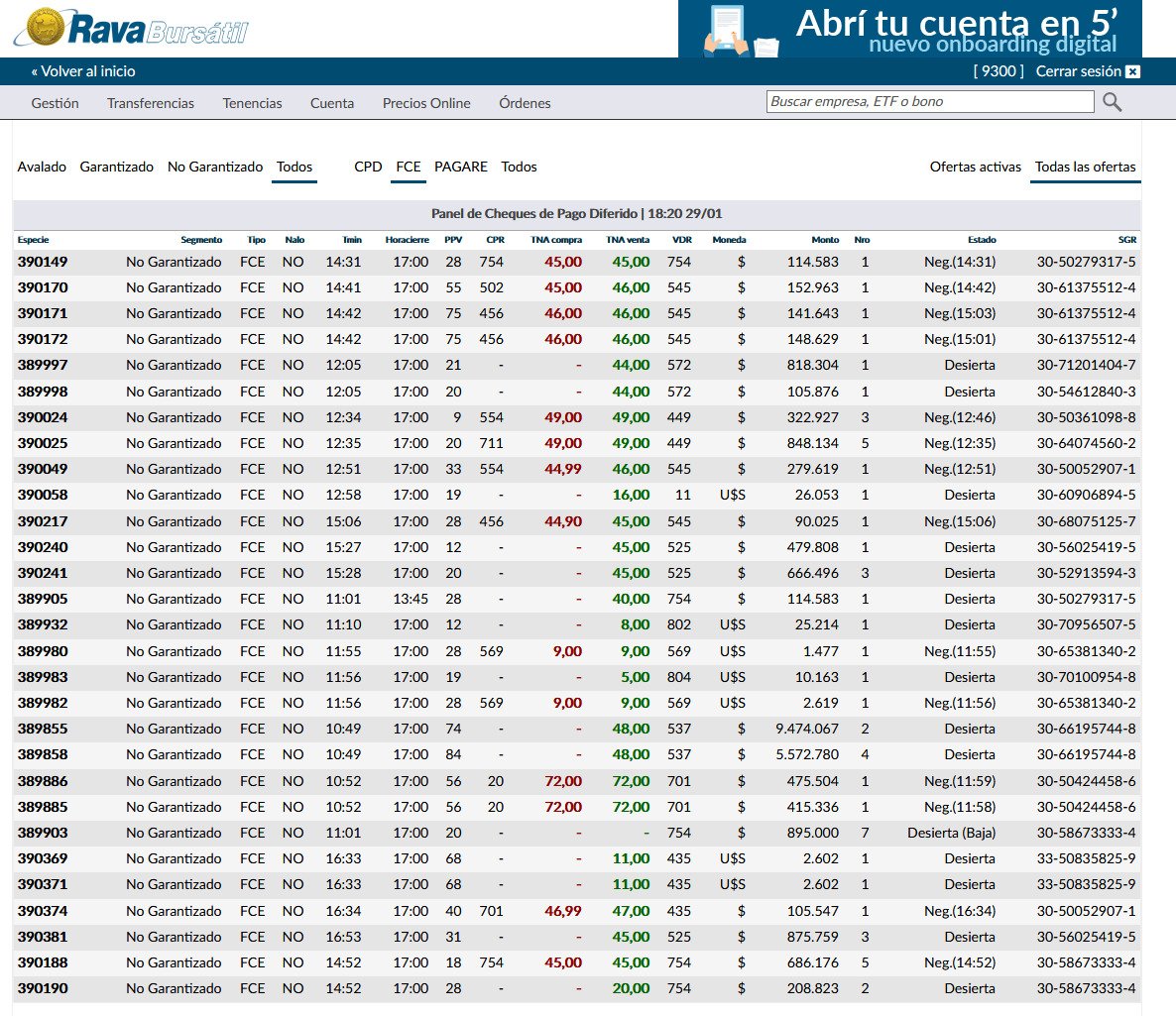Screen dimensions: 1176x1016
Task: Show Todas las ofertas
Action: pos(1085,167)
